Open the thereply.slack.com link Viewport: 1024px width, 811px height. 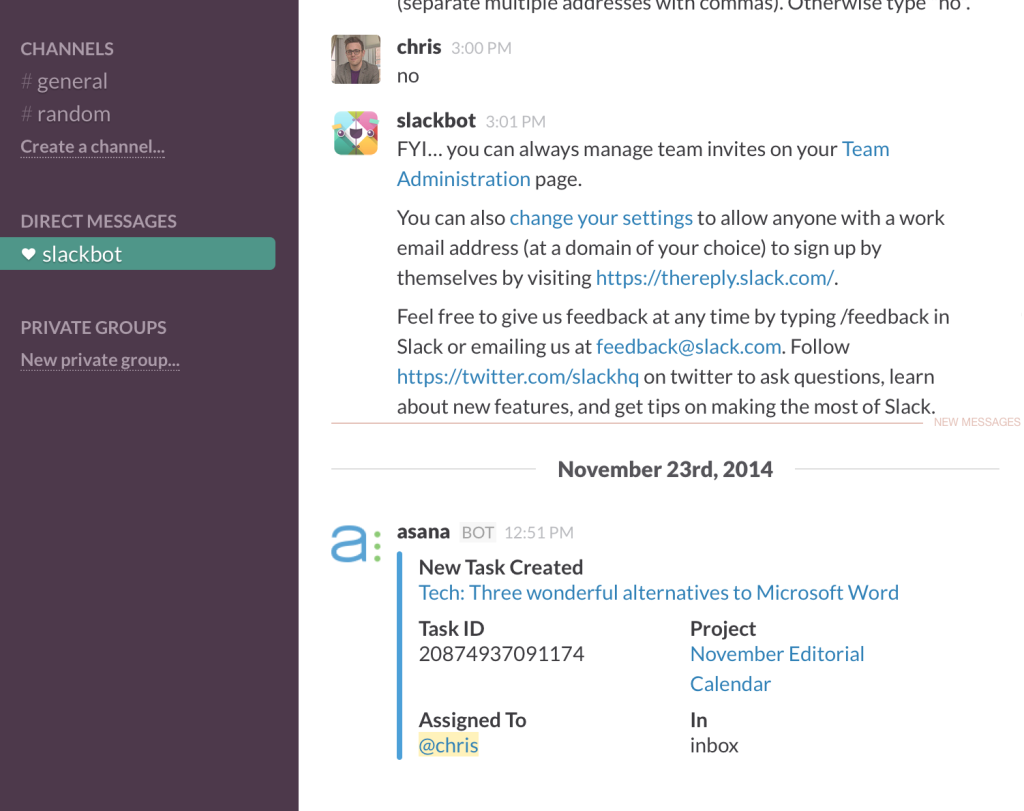[x=714, y=278]
